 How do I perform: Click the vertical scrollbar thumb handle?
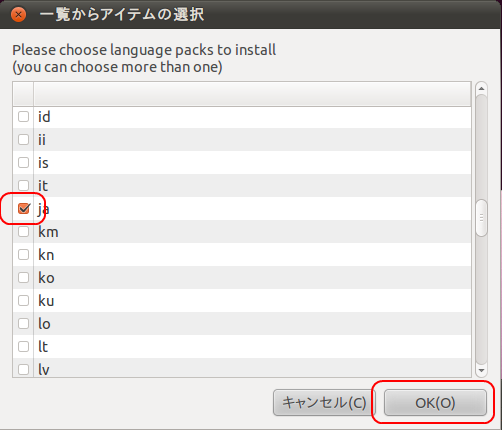pyautogui.click(x=481, y=218)
